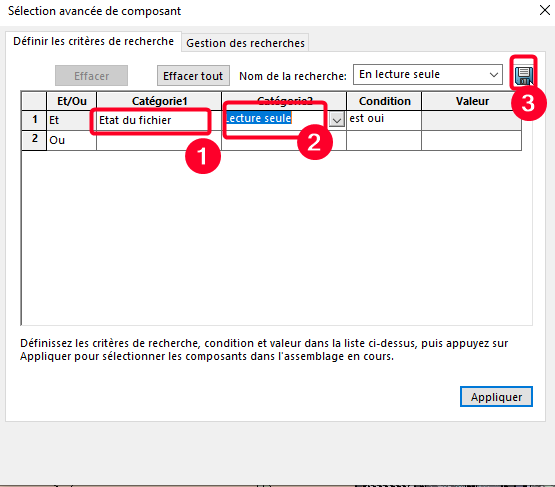
Task: Close the Sélection avancée de composant dialog
Action: click(x=545, y=10)
